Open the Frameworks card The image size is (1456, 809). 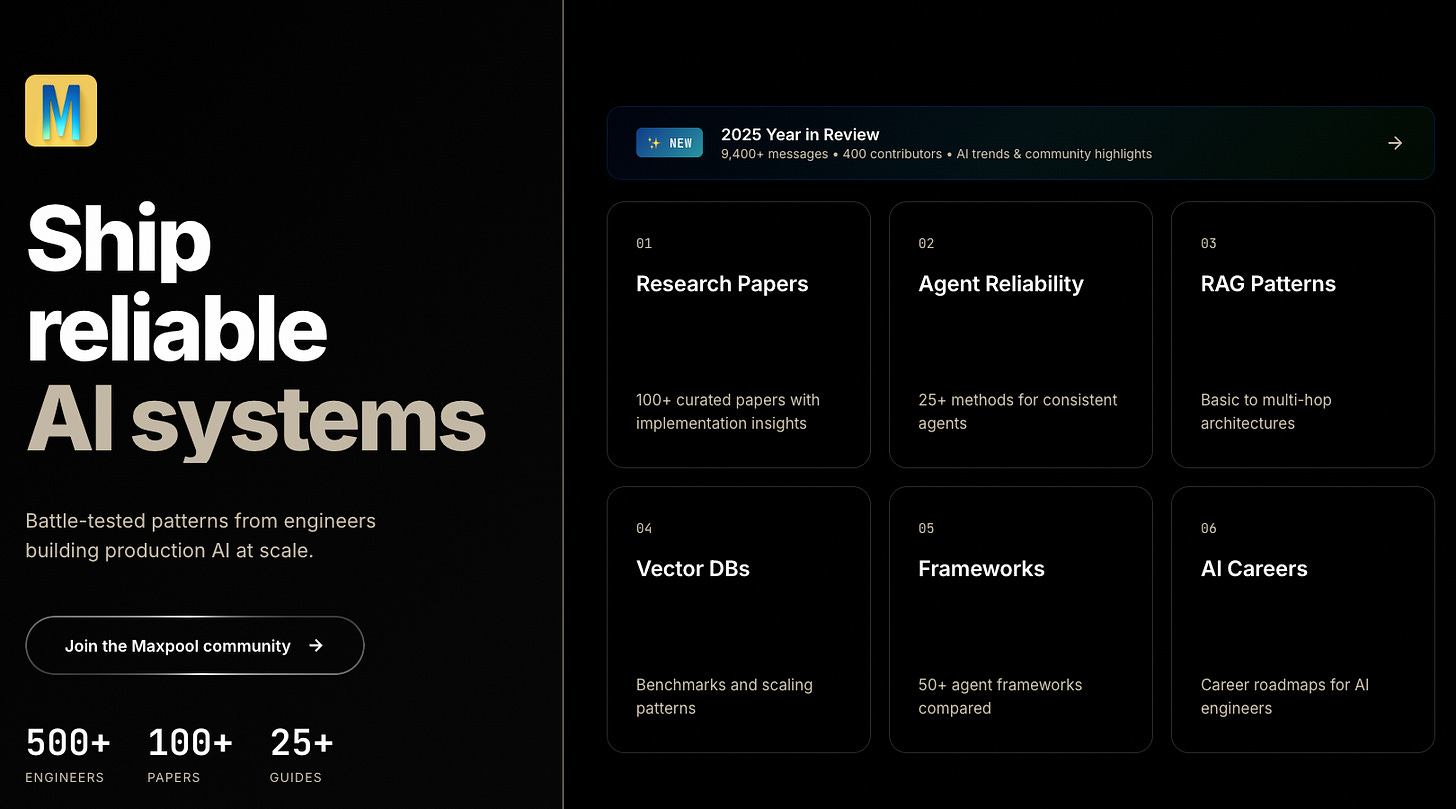click(1021, 619)
